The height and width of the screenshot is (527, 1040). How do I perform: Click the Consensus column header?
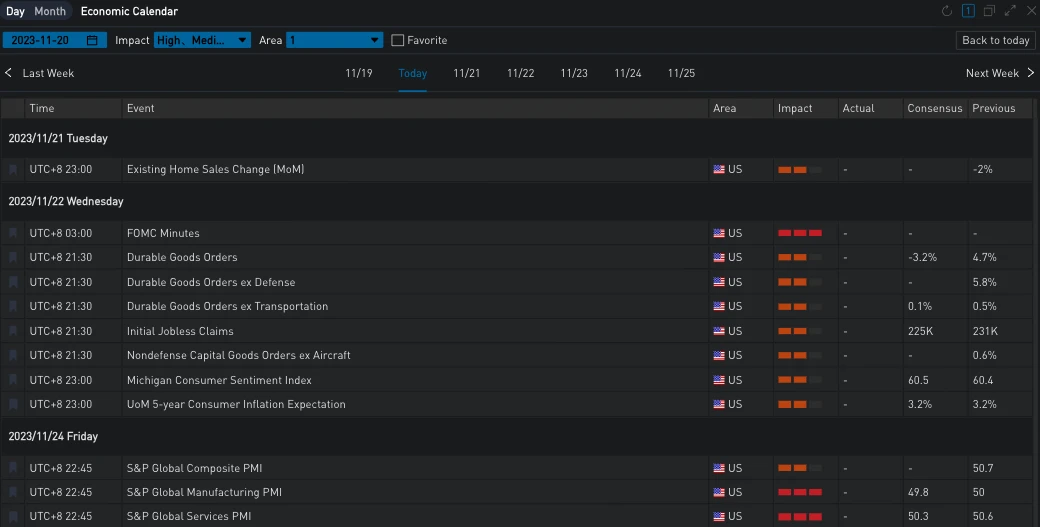934,108
